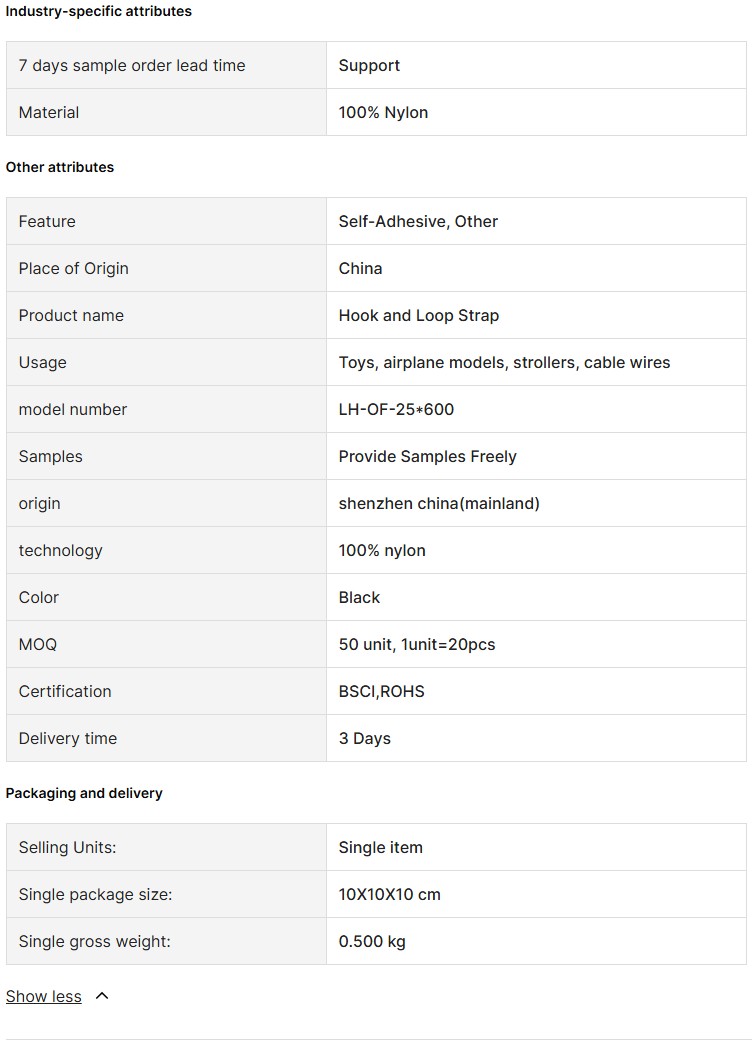Click the Packaging and delivery heading
Image resolution: width=752 pixels, height=1057 pixels.
(x=84, y=793)
